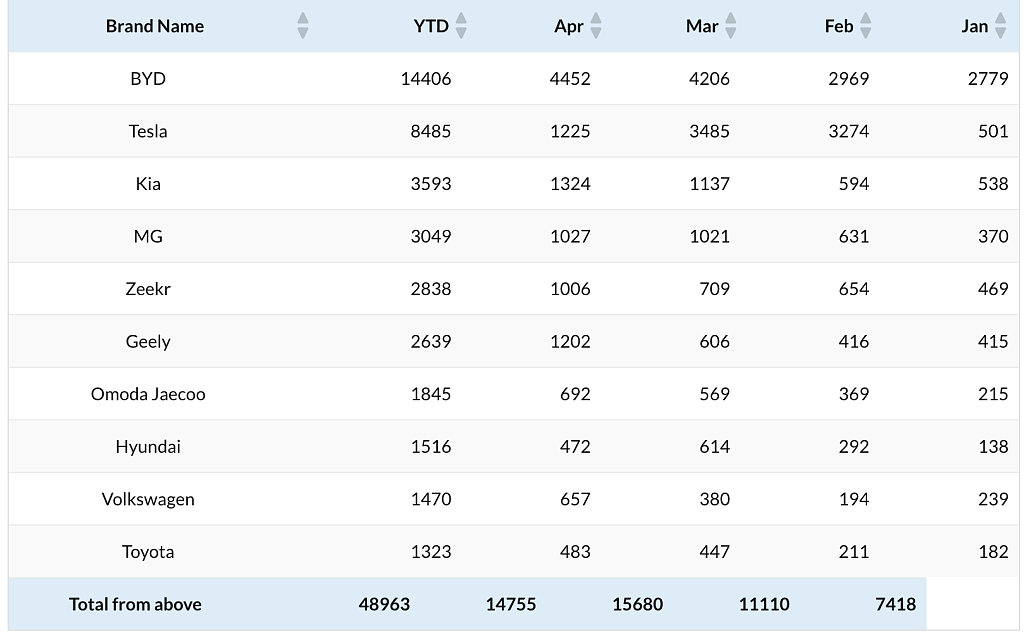Click Kia YTD value 3593
The height and width of the screenshot is (632, 1024).
pos(431,183)
